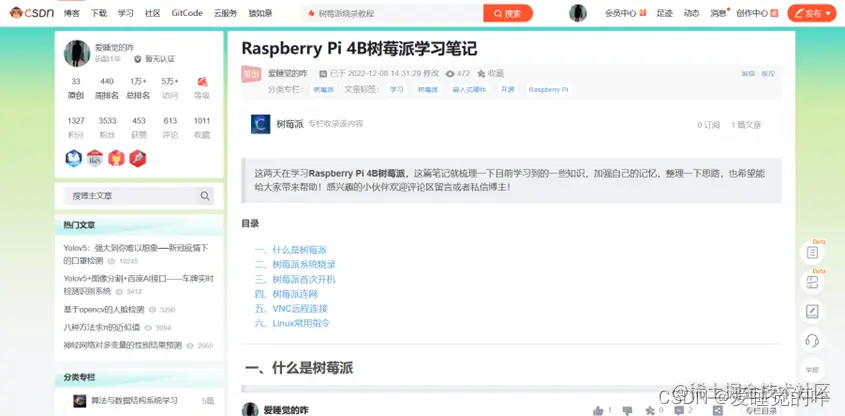
Task: Jump to 二、树莓派系统烧录 in contents
Action: click(x=295, y=265)
